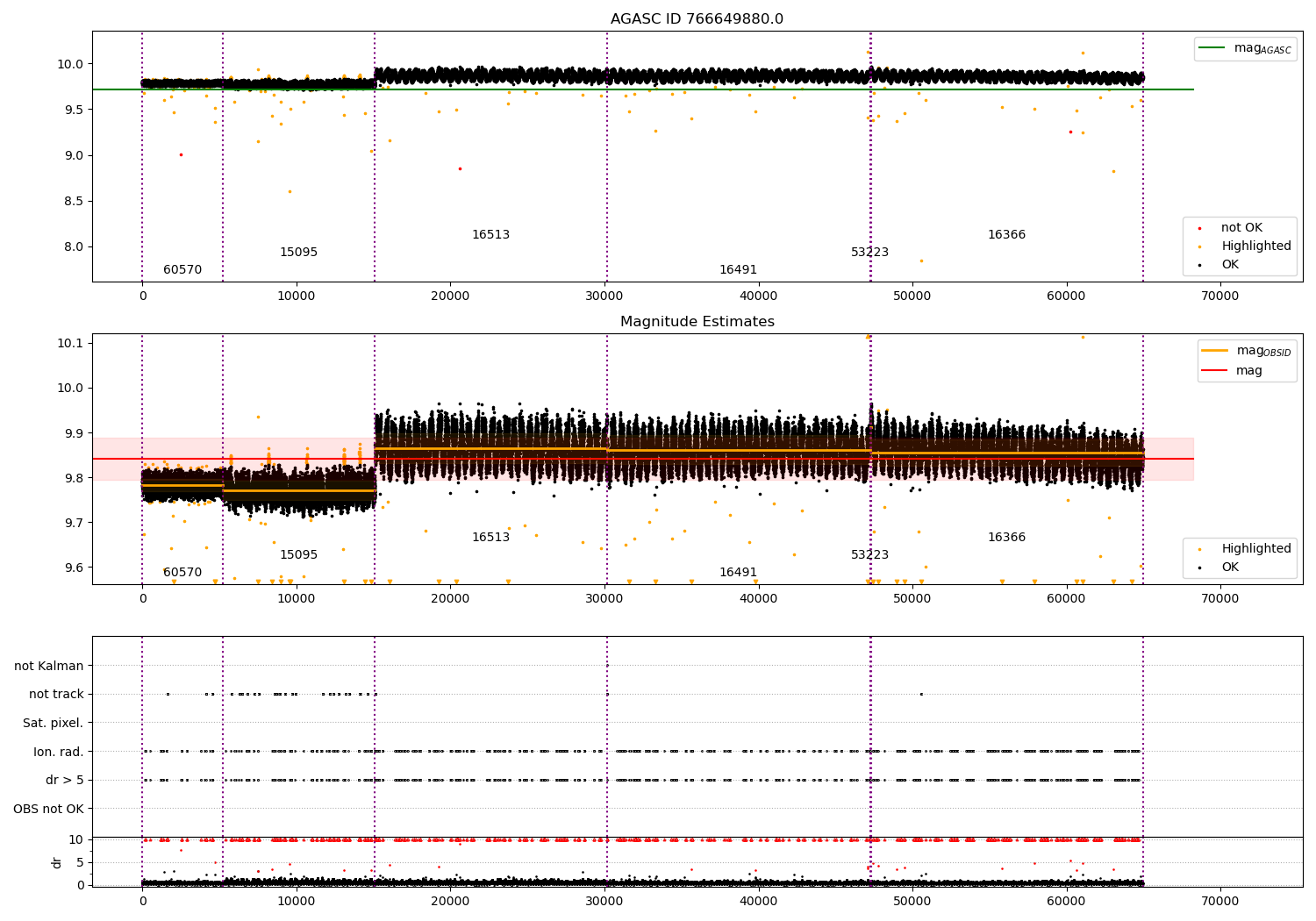Click lone 'not track' point near 50000

(x=921, y=694)
